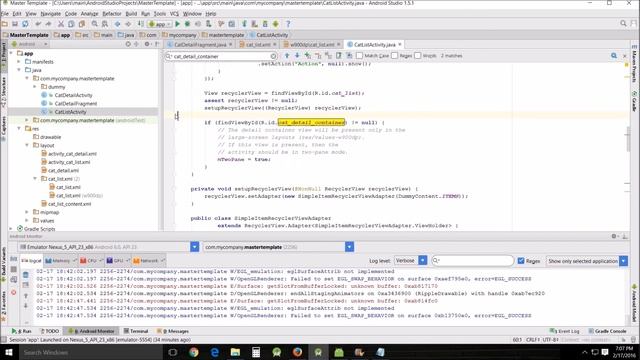
Task: Open Edge browser from the taskbar
Action: click(214, 352)
